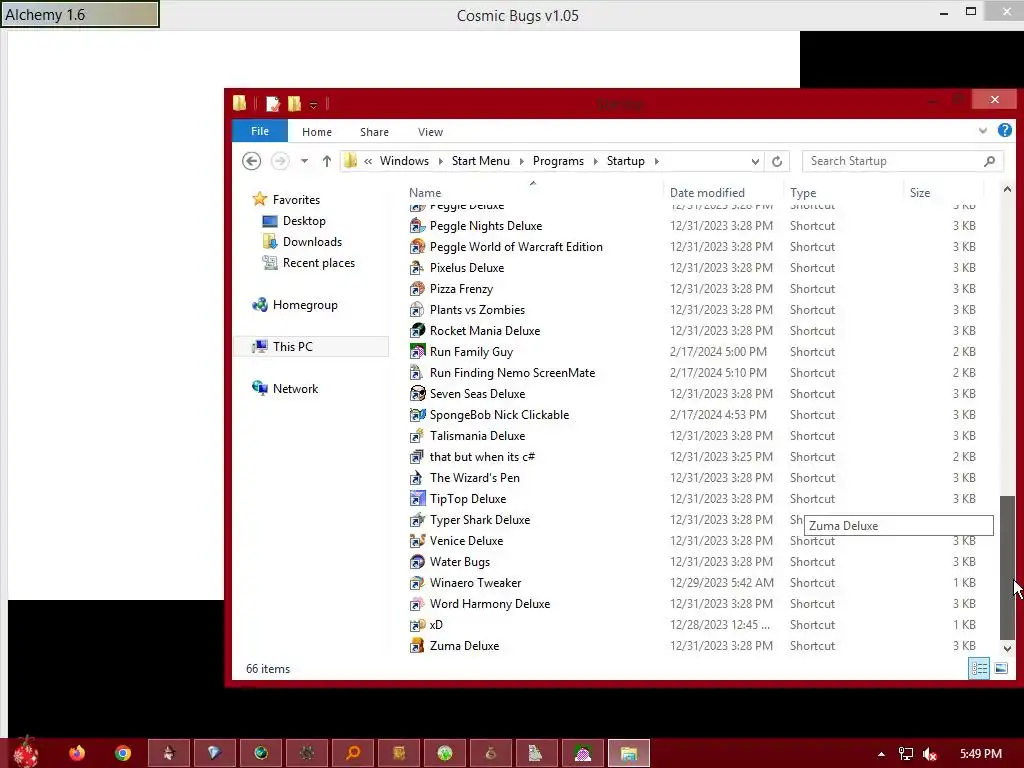1024x768 pixels.
Task: Click Programs in the address breadcrumb
Action: [558, 161]
